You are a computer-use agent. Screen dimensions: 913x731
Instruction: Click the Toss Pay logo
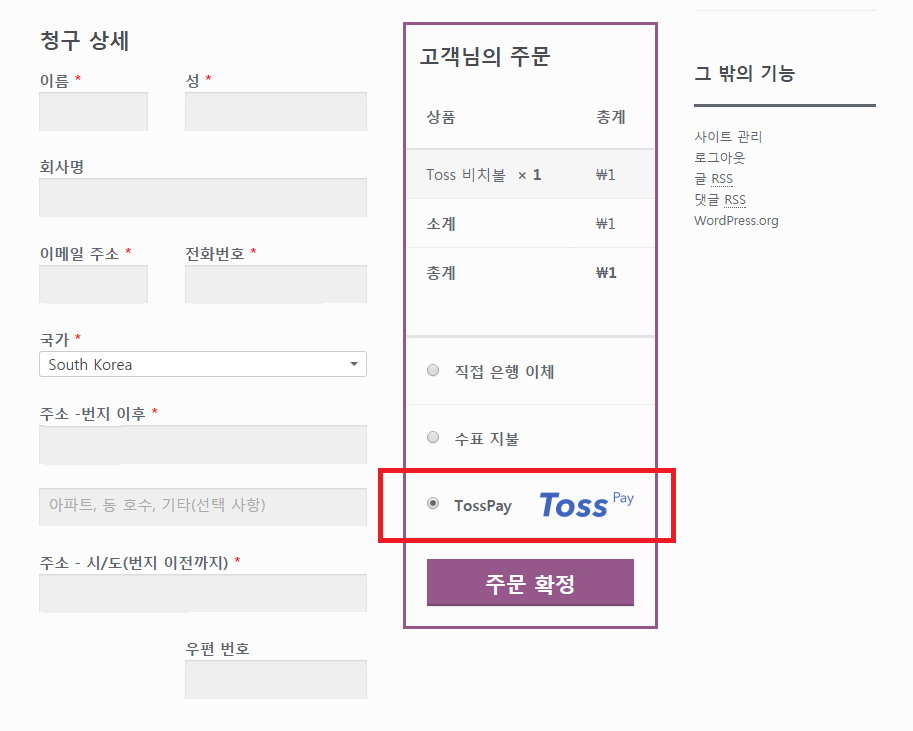[586, 504]
